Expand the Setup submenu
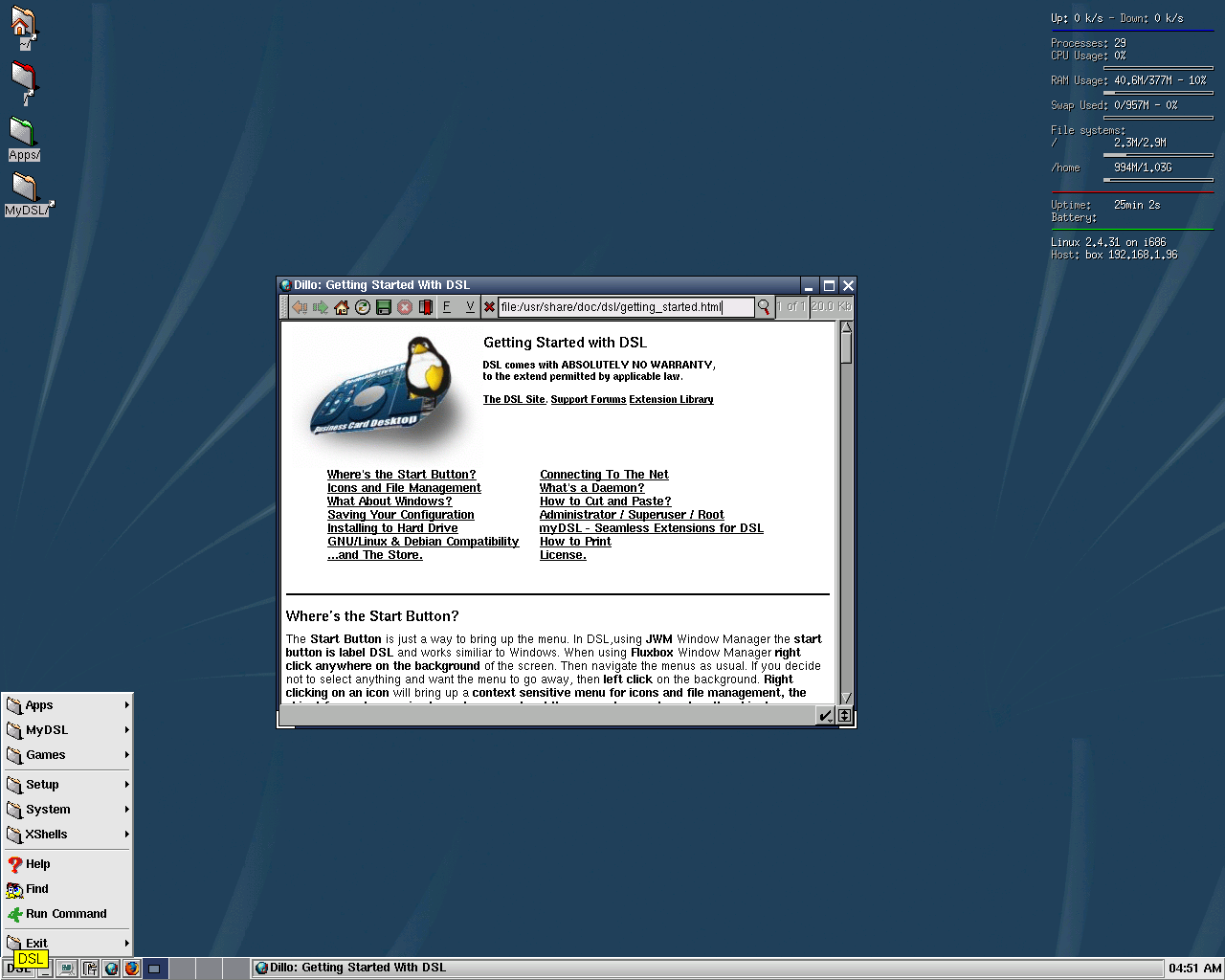This screenshot has width=1225, height=980. pos(67,785)
